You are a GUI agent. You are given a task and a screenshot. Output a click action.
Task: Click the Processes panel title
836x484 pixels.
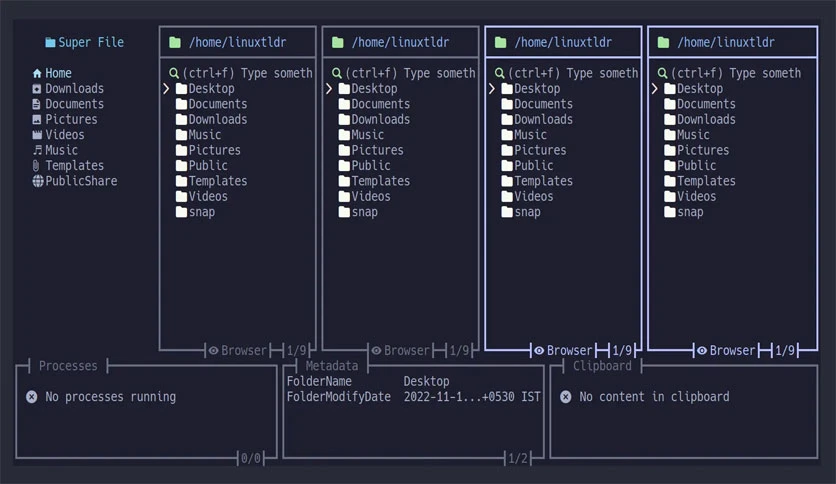[x=68, y=366]
